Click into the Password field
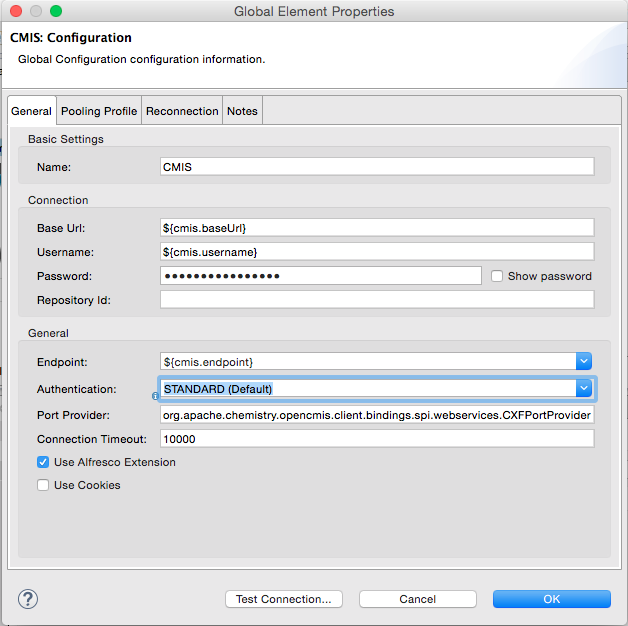This screenshot has height=626, width=628. tap(320, 276)
